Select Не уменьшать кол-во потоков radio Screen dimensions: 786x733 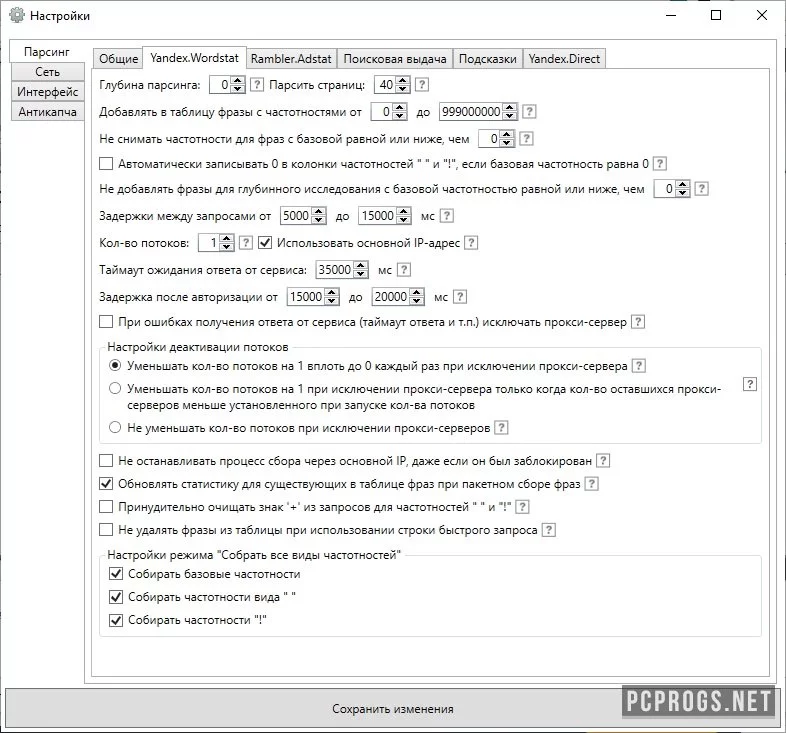[115, 427]
